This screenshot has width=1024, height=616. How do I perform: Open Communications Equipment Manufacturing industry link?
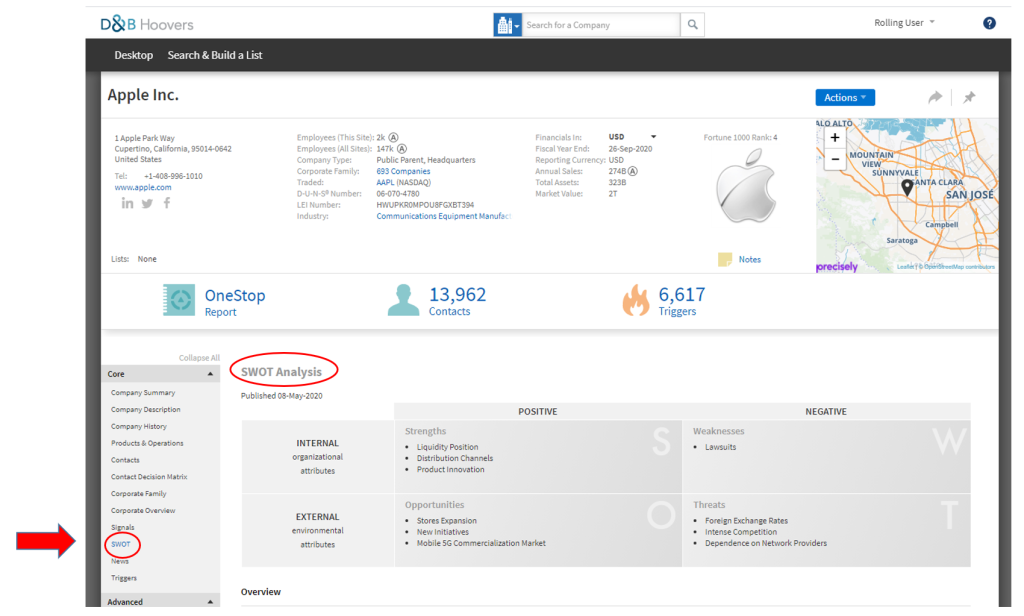443,216
